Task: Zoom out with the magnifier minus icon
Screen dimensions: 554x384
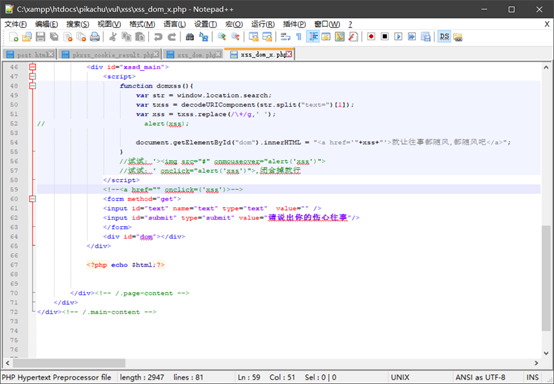Action: (x=235, y=37)
